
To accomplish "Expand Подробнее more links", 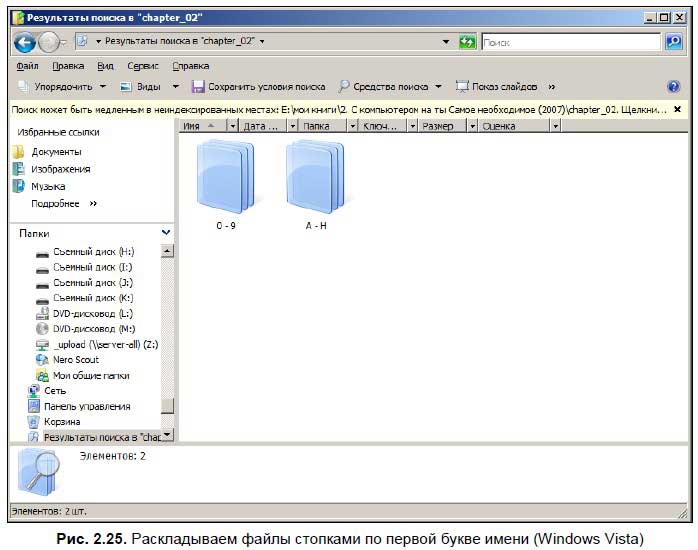I will pos(64,204).
